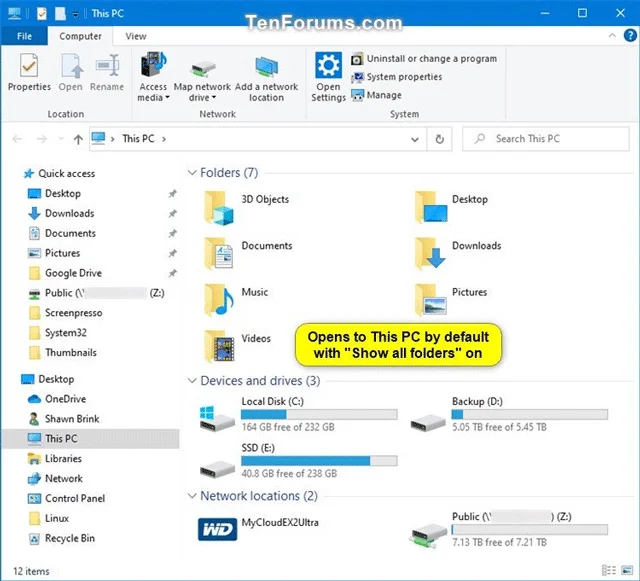Viewport: 640px width, 581px height.
Task: Select Desktop folder in main pane
Action: pos(451,208)
